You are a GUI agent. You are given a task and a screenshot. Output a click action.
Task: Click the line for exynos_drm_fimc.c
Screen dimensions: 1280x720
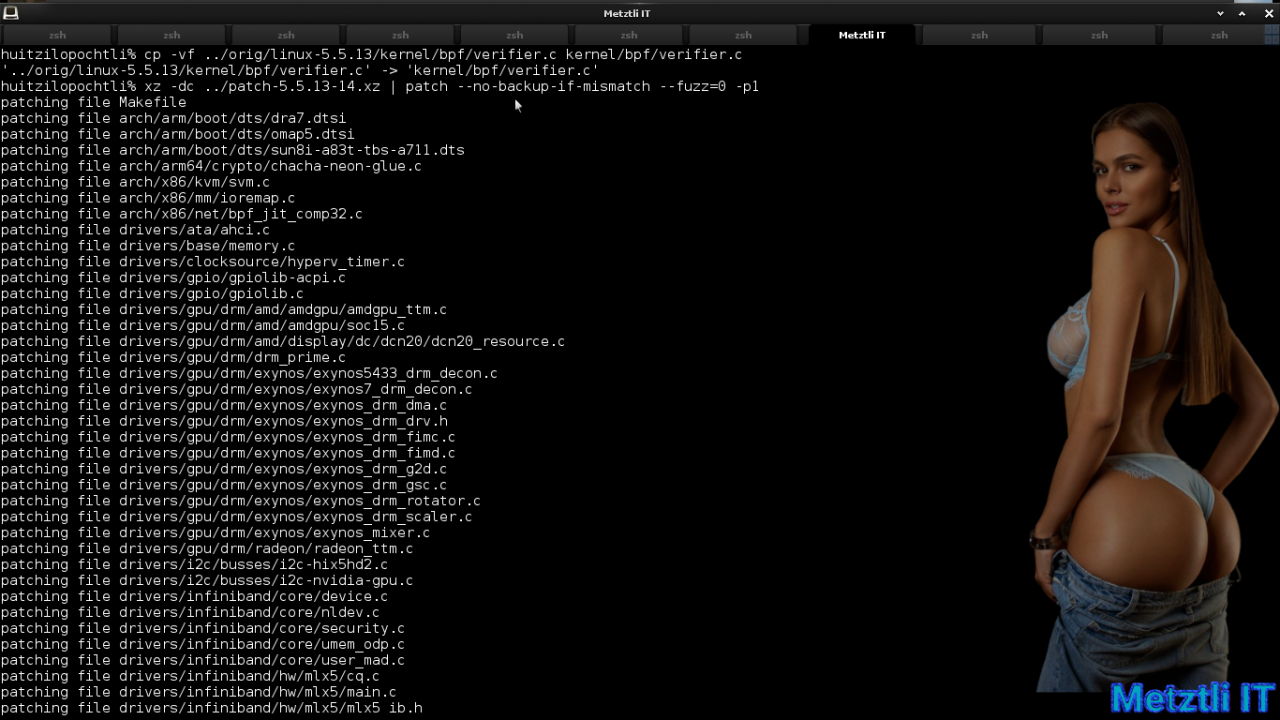(228, 438)
